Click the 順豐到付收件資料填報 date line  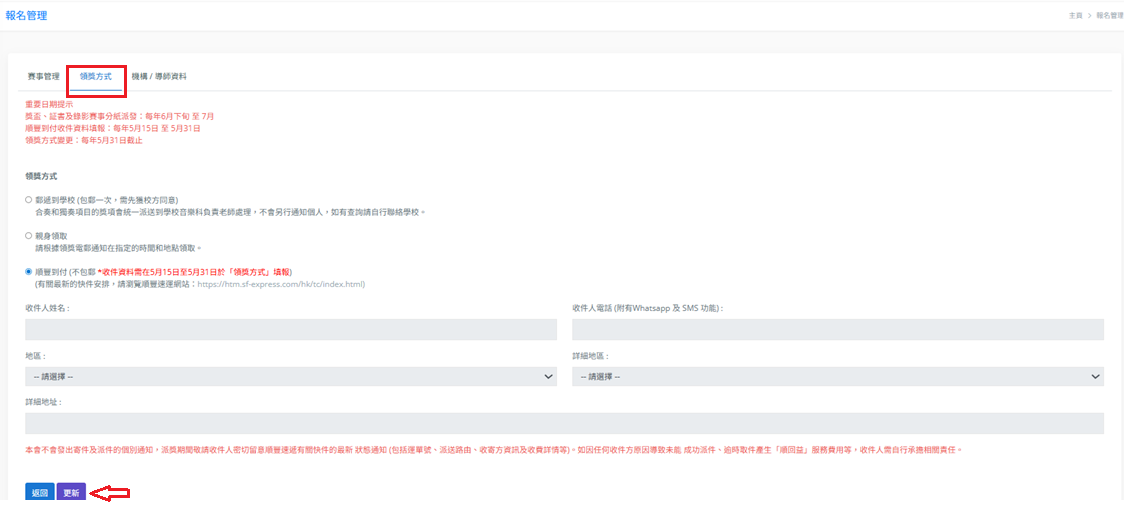[x=113, y=128]
